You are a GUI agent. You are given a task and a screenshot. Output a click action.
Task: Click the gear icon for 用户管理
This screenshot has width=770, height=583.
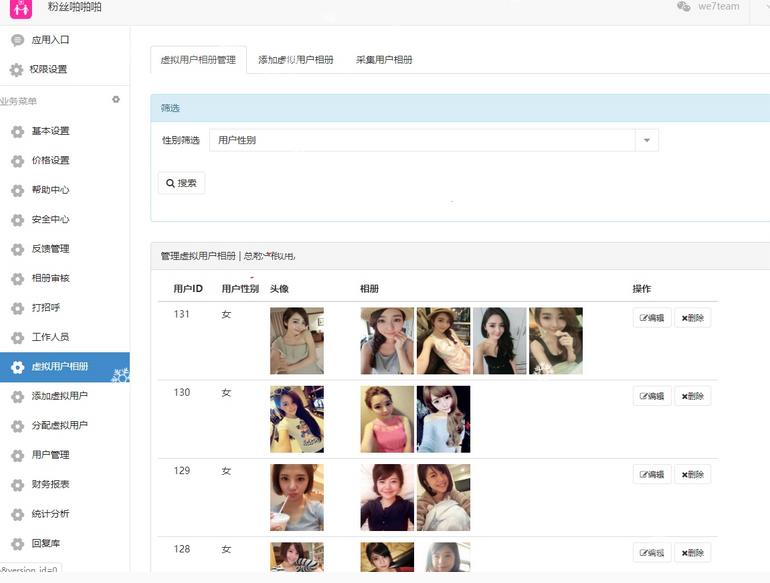pyautogui.click(x=17, y=455)
